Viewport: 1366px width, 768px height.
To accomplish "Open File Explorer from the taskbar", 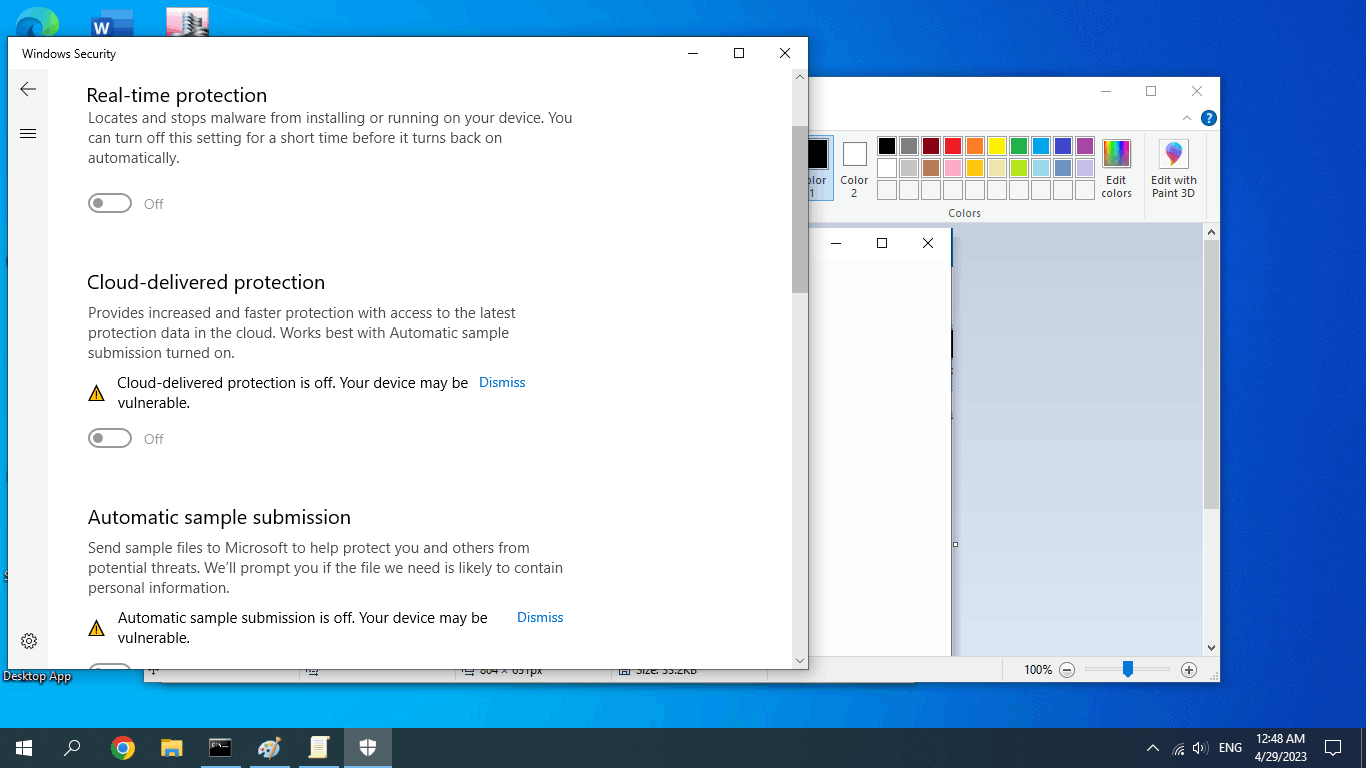I will (x=172, y=747).
